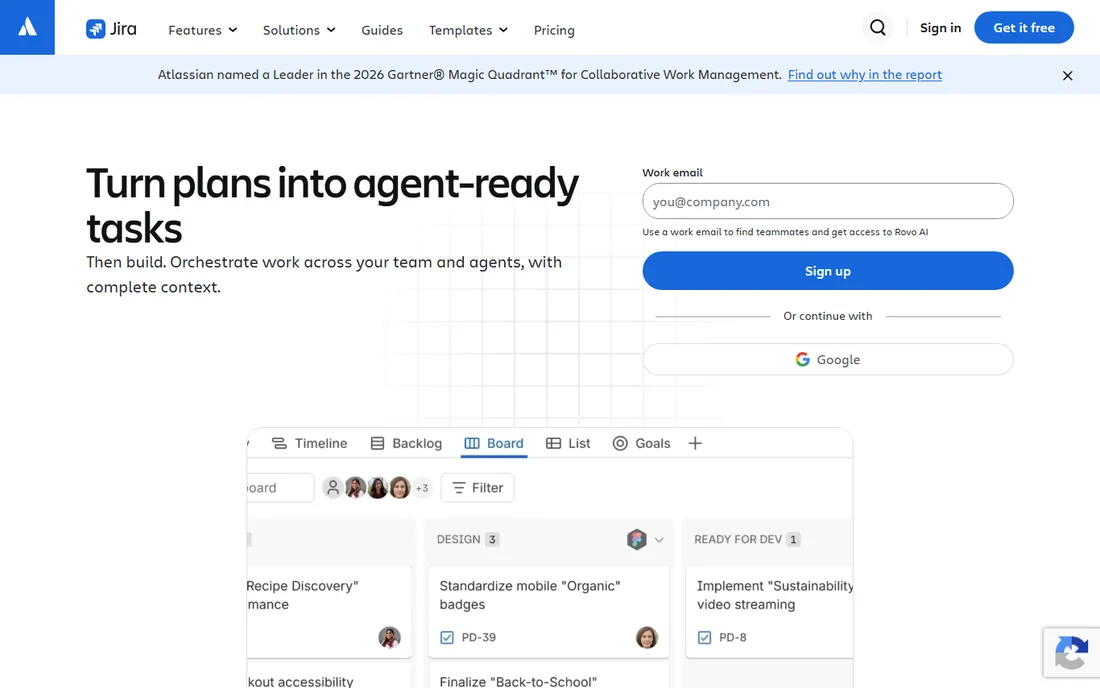Click the assignee avatar on PD-39 card
The height and width of the screenshot is (688, 1100).
coord(647,638)
